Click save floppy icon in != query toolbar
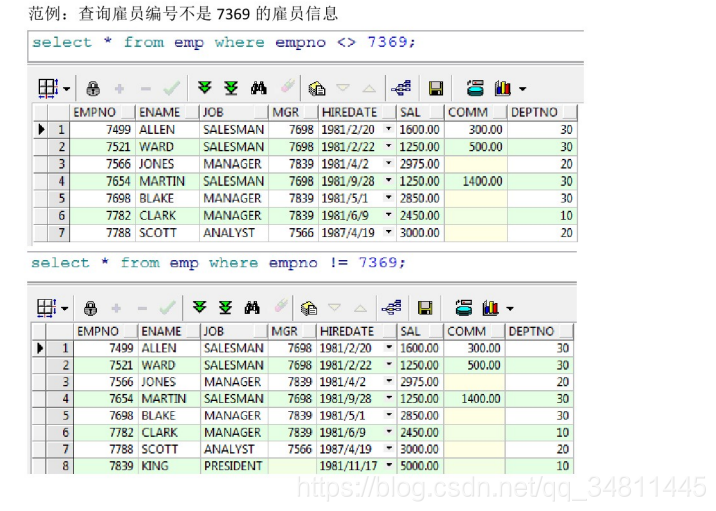Viewport: 716px width, 511px height. (425, 308)
